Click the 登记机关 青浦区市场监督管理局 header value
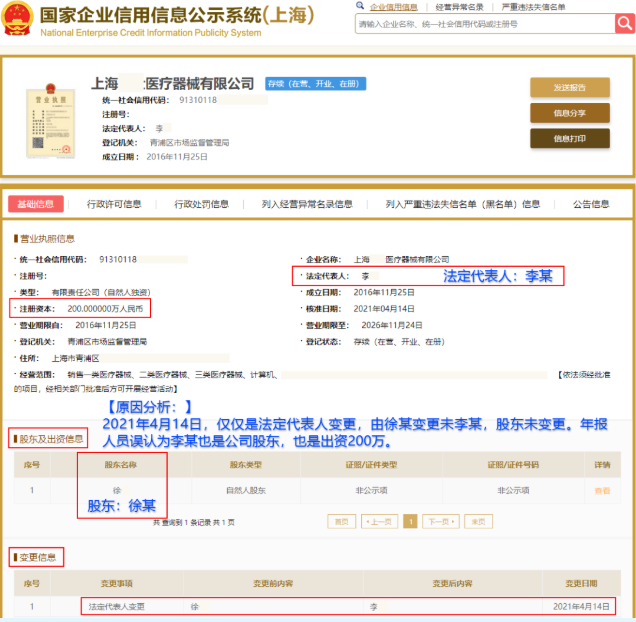636x622 pixels. click(189, 142)
